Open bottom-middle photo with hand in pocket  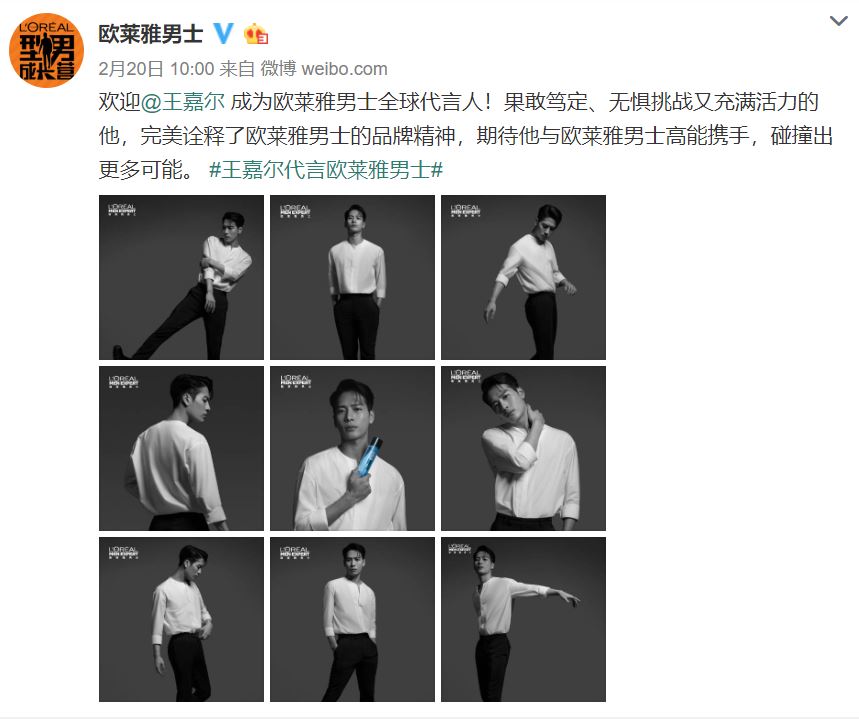click(x=352, y=619)
